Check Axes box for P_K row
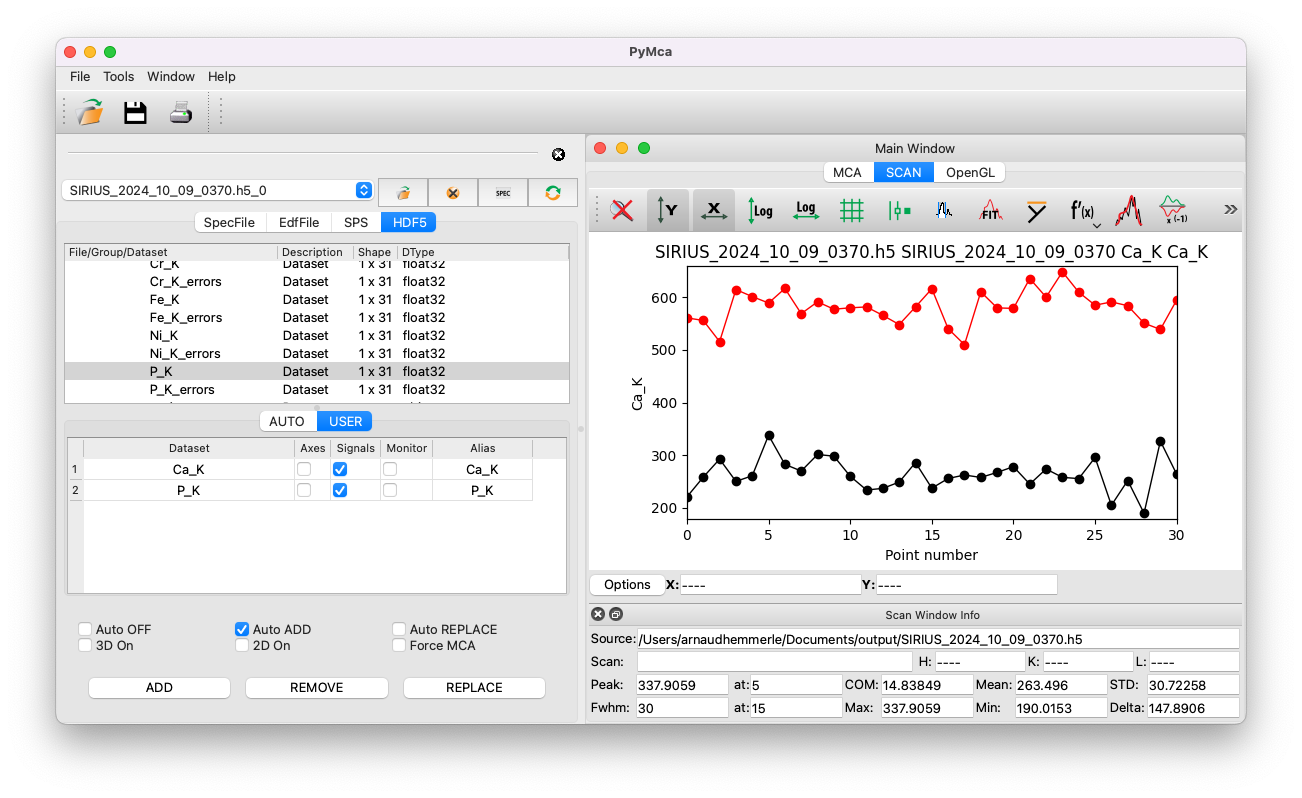Screen dimensions: 1302x798 coord(304,490)
